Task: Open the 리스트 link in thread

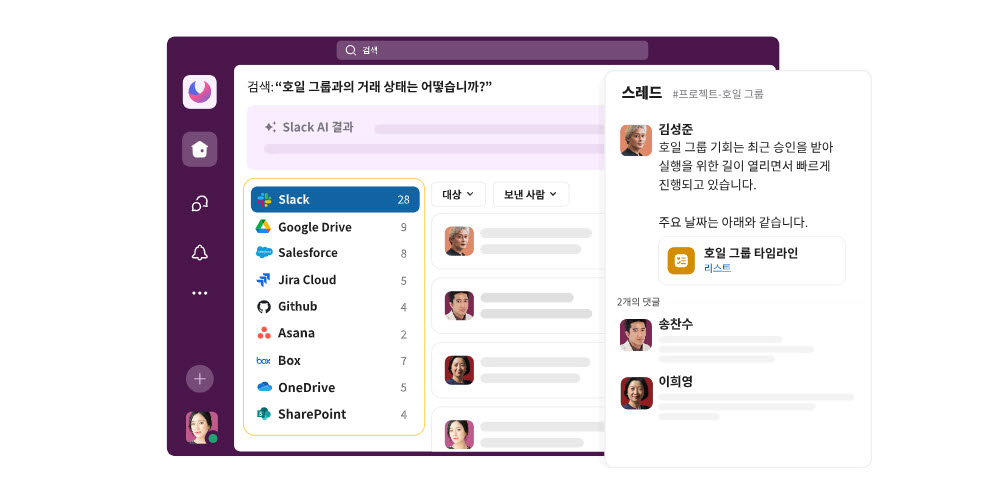Action: (717, 268)
